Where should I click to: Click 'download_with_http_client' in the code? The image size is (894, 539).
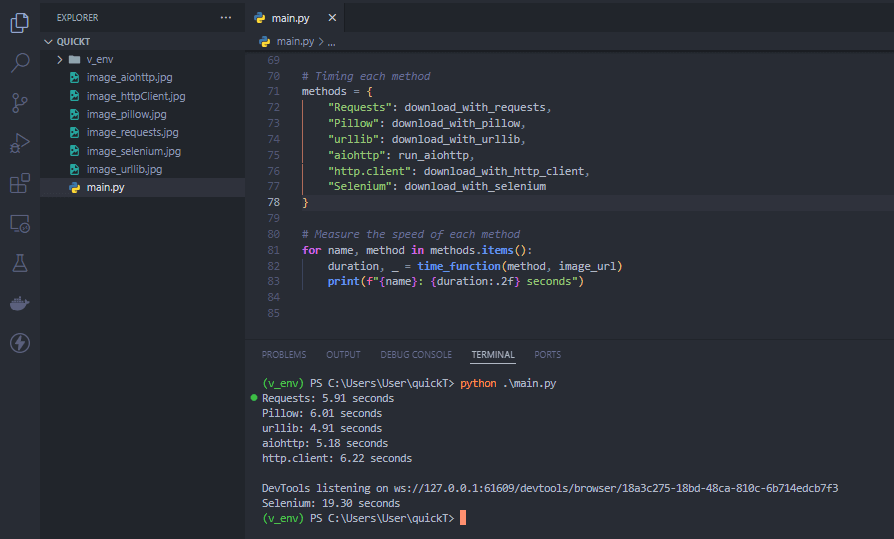pyautogui.click(x=504, y=171)
